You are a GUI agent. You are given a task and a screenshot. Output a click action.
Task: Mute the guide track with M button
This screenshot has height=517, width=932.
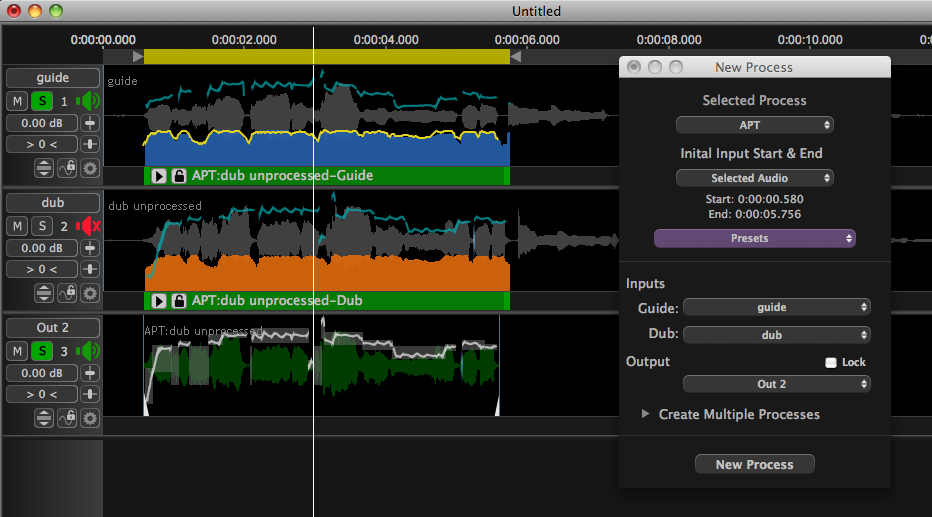click(18, 101)
